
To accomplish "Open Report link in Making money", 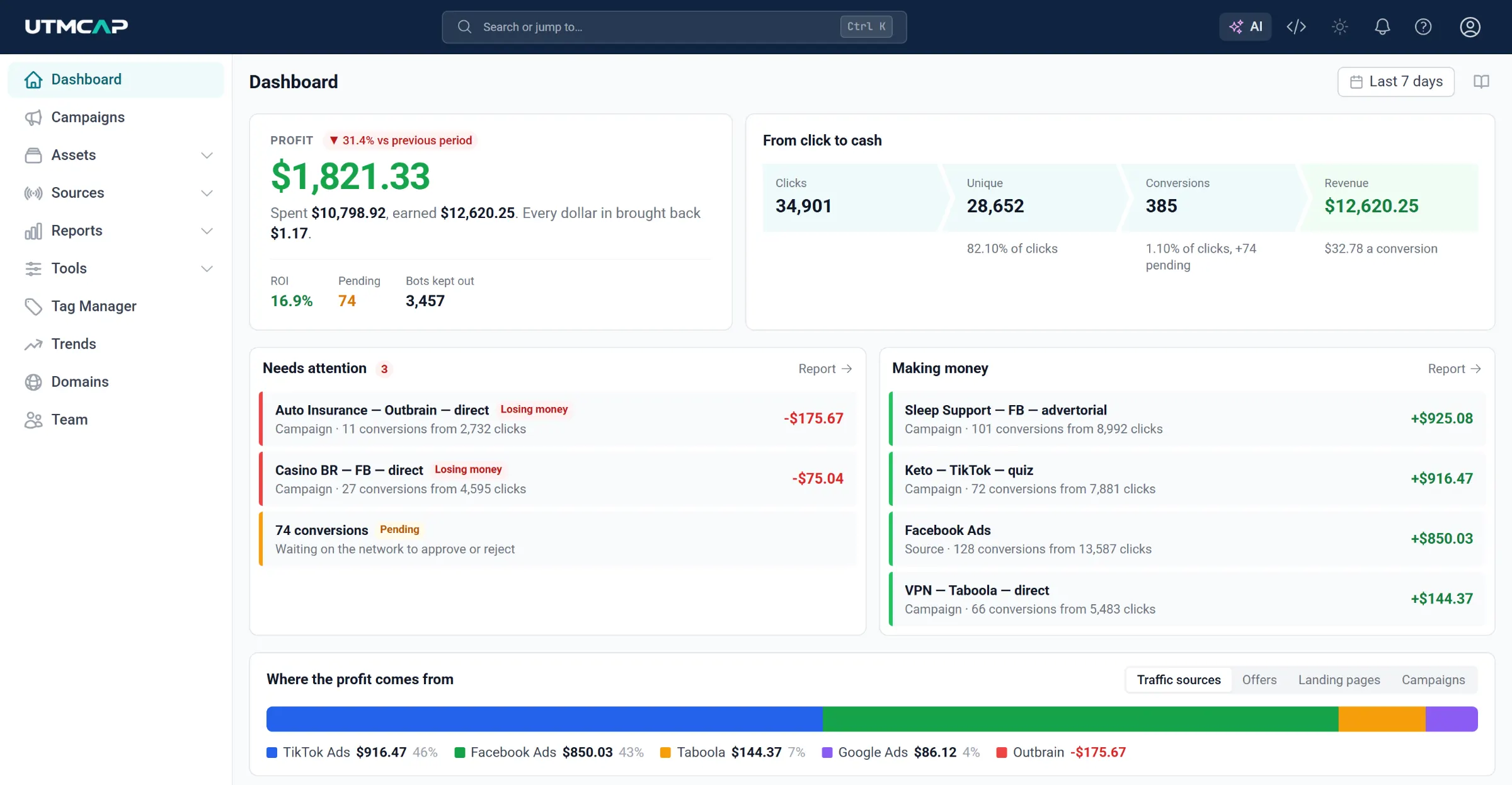I will click(1454, 369).
